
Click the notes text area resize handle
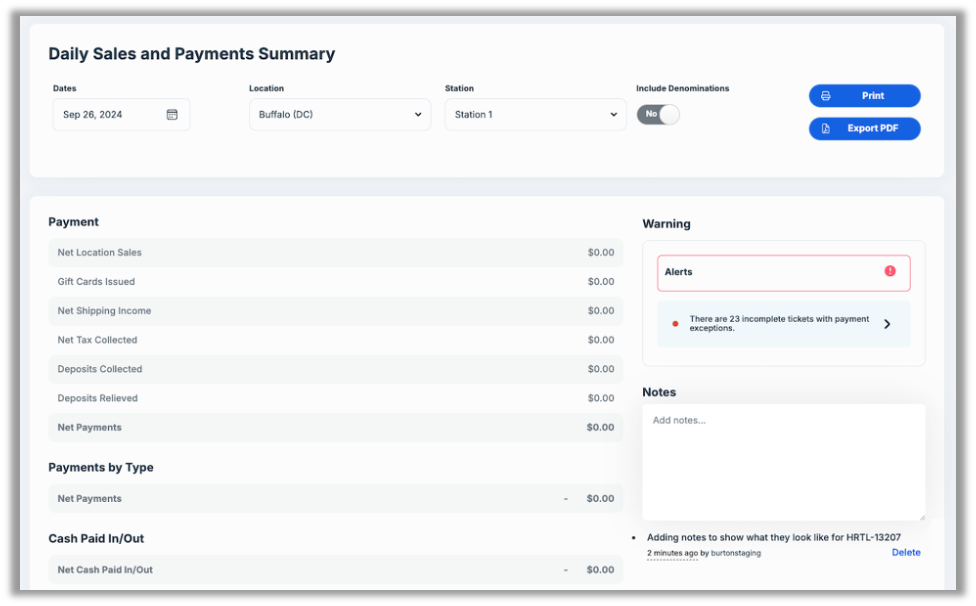coord(921,516)
